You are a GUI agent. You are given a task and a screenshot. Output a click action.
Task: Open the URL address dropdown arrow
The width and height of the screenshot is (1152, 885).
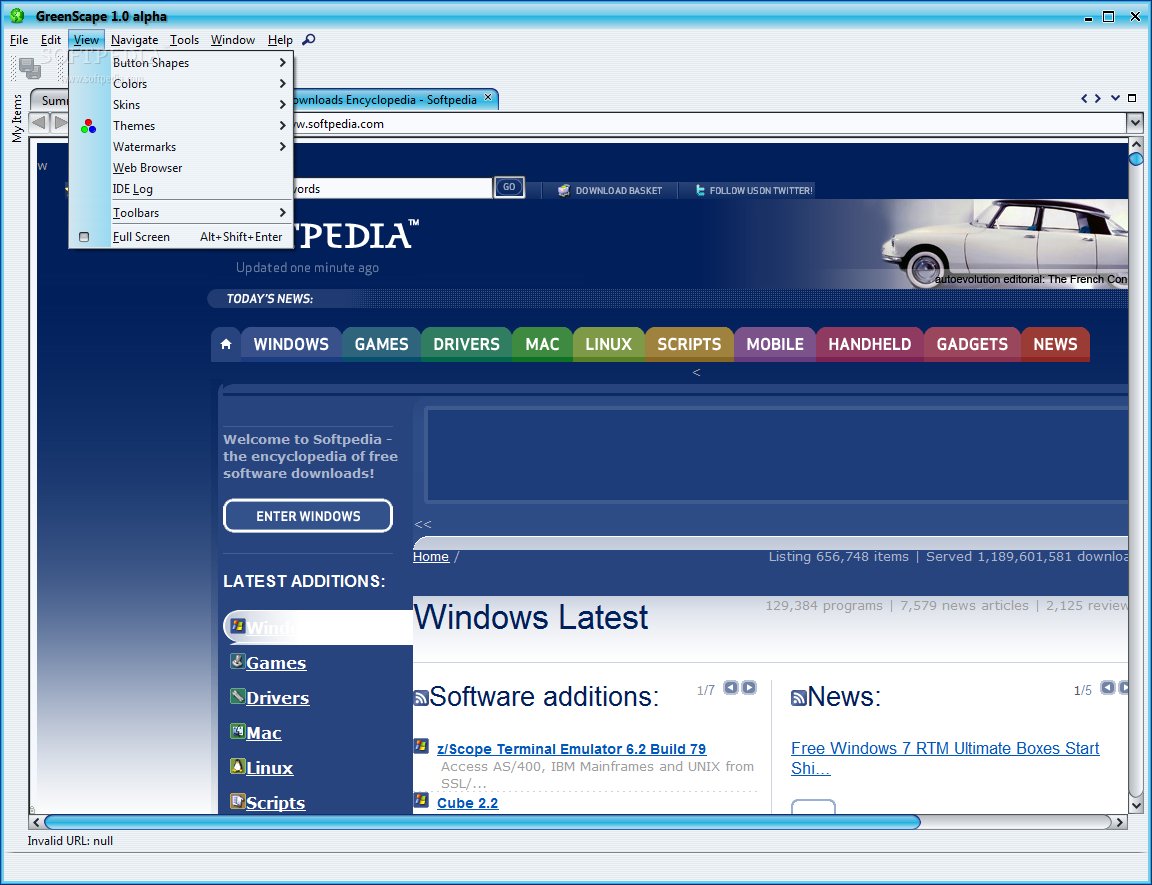pyautogui.click(x=1135, y=123)
